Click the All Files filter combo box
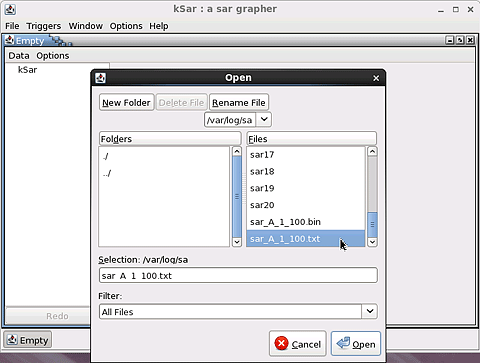 click(238, 312)
